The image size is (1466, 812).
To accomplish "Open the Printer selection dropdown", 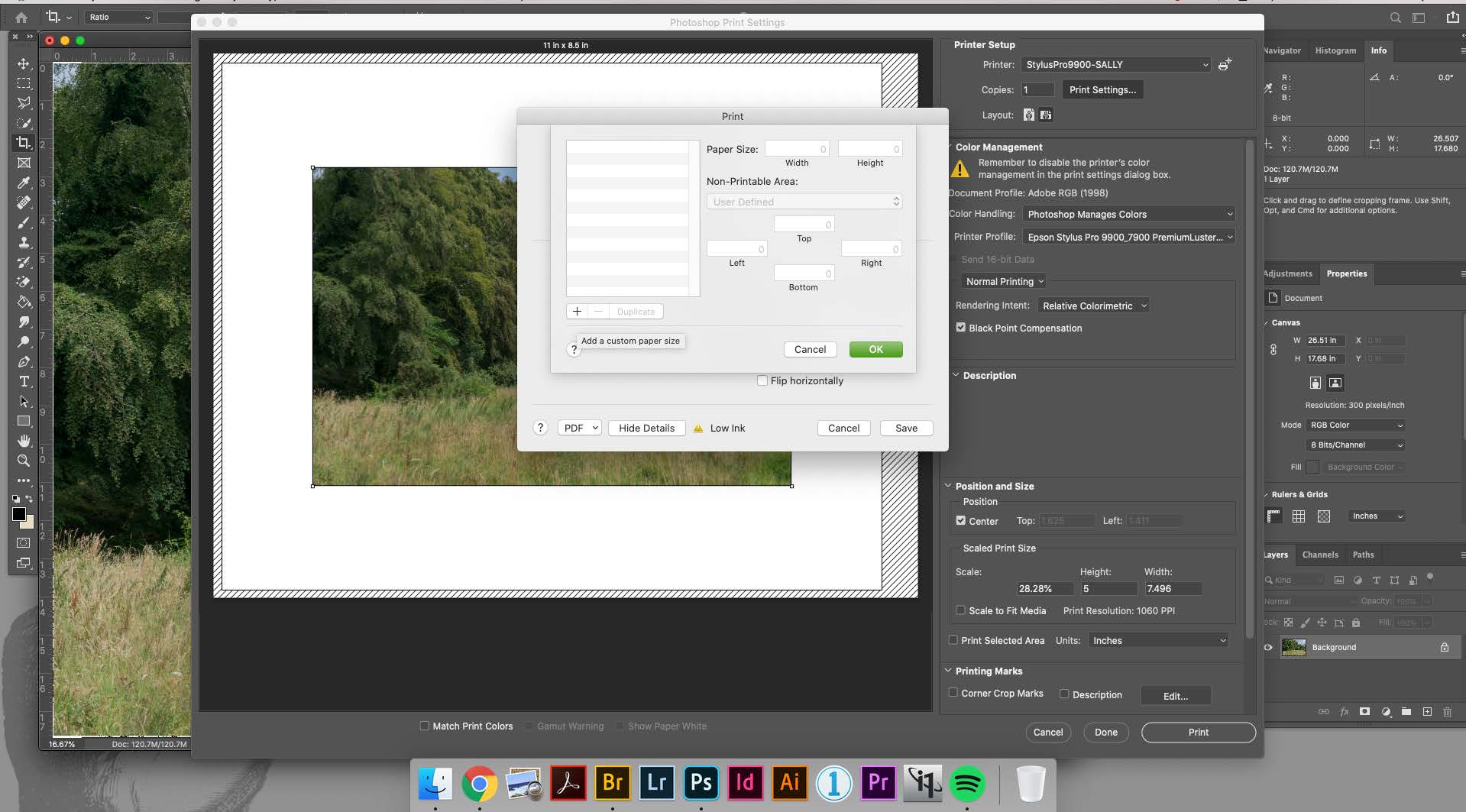I will tap(1116, 65).
